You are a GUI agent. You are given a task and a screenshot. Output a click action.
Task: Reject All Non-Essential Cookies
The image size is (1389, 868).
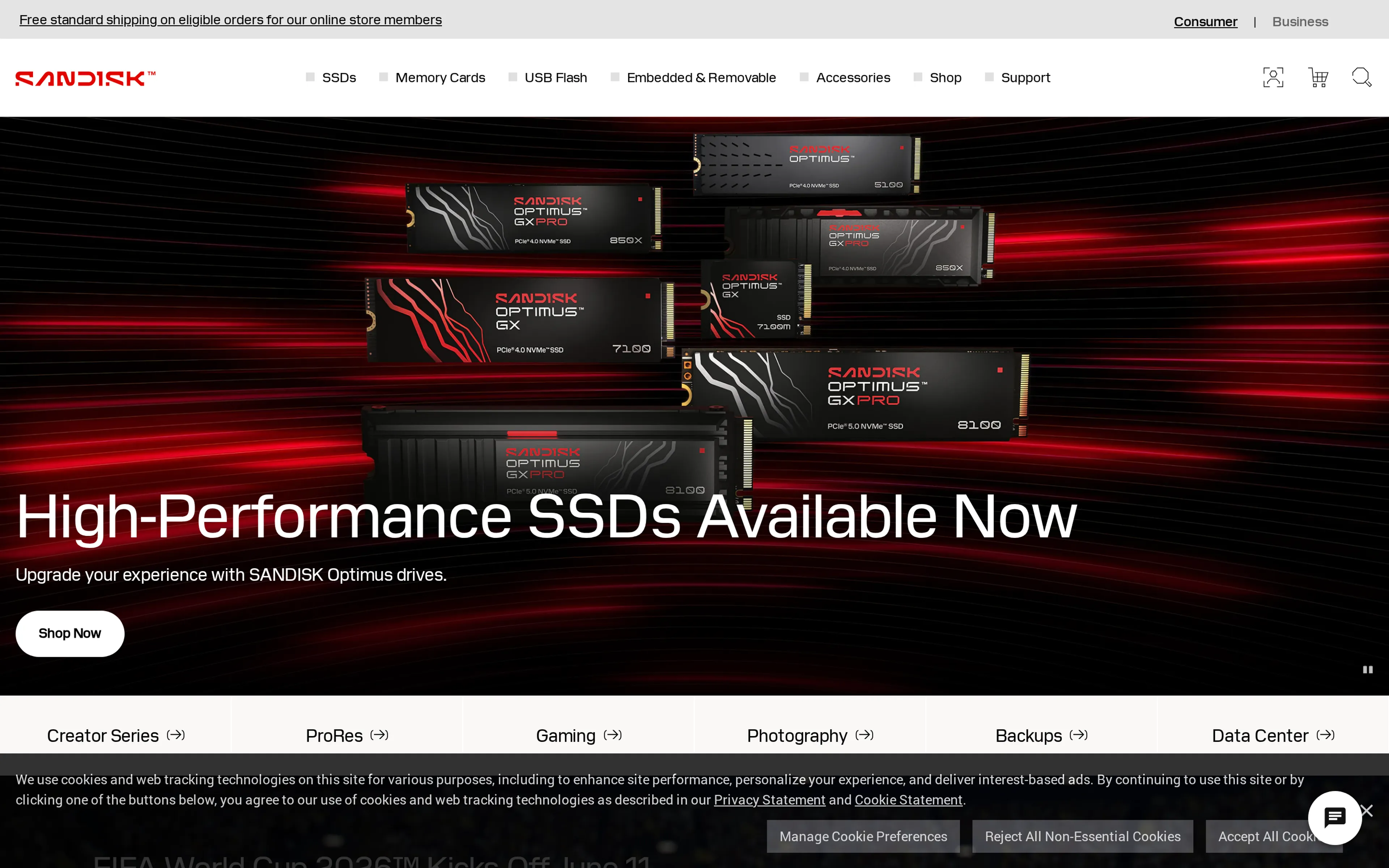pos(1083,837)
